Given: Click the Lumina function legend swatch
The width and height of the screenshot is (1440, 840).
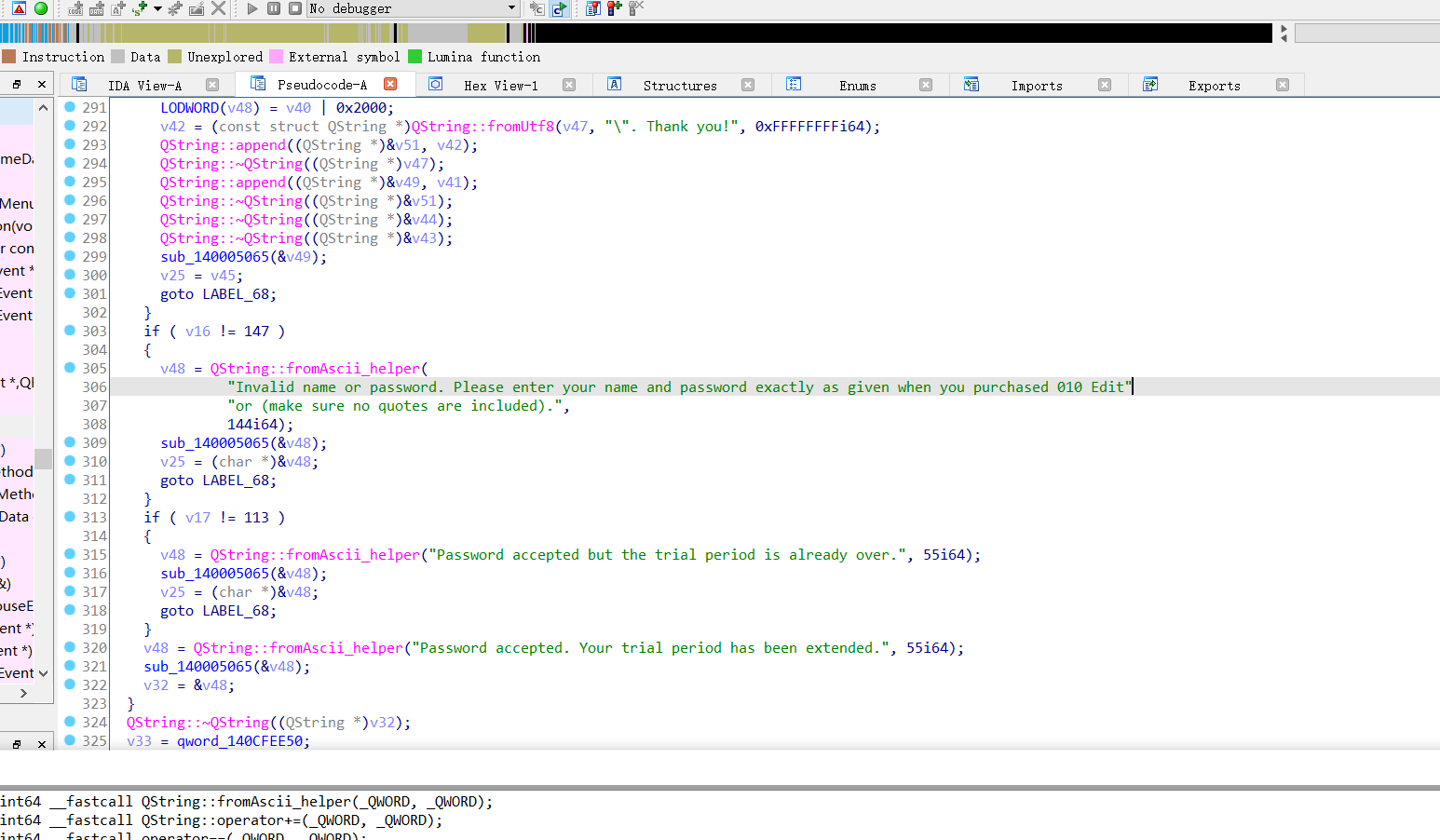Looking at the screenshot, I should click(x=414, y=57).
